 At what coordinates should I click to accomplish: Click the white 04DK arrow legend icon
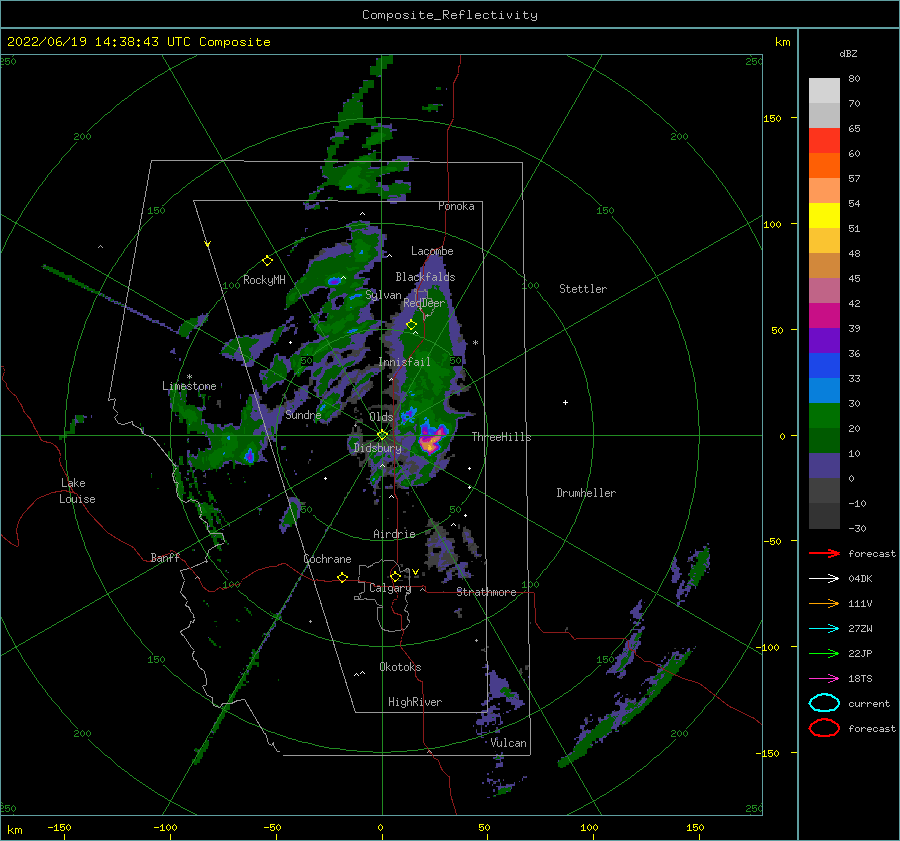tap(824, 579)
